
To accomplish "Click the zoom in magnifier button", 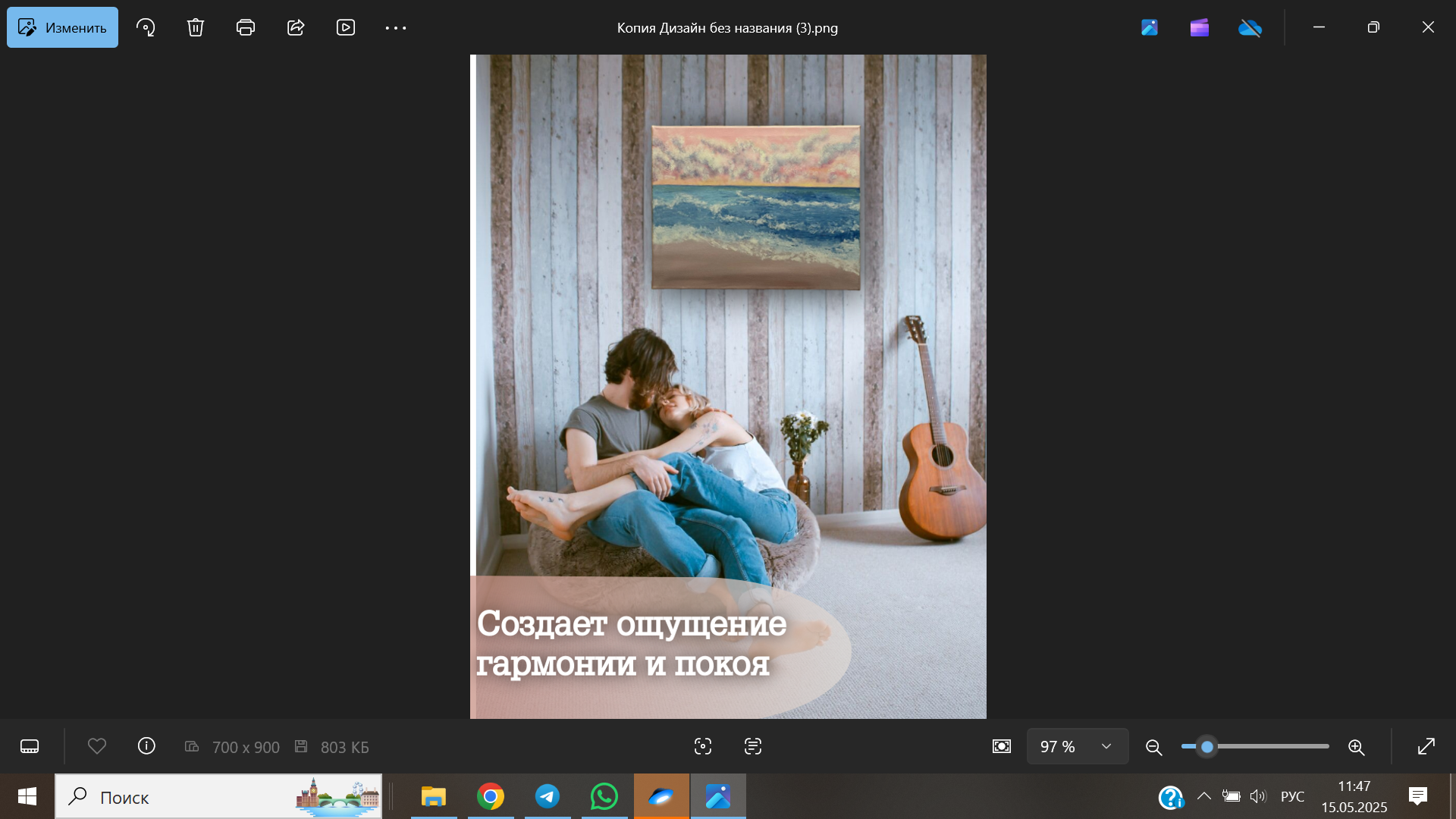I will [1357, 747].
